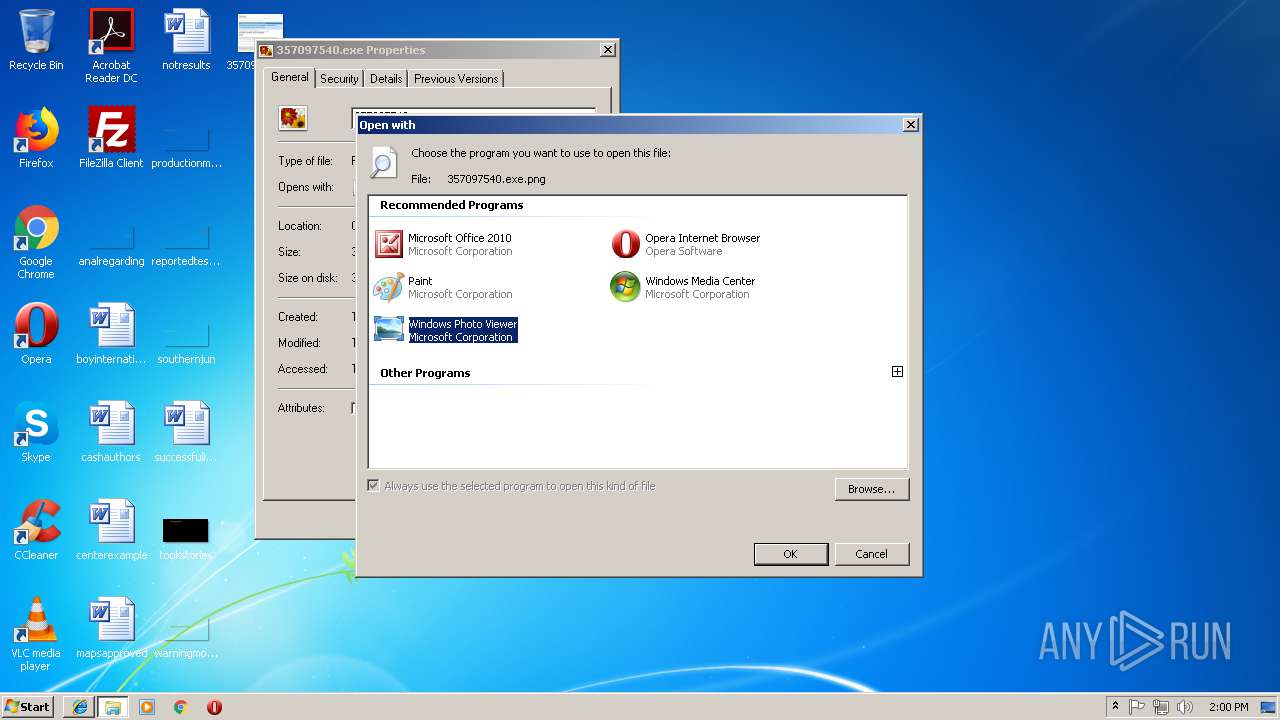Select cashauthors Word document icon
The width and height of the screenshot is (1280, 720).
[111, 432]
